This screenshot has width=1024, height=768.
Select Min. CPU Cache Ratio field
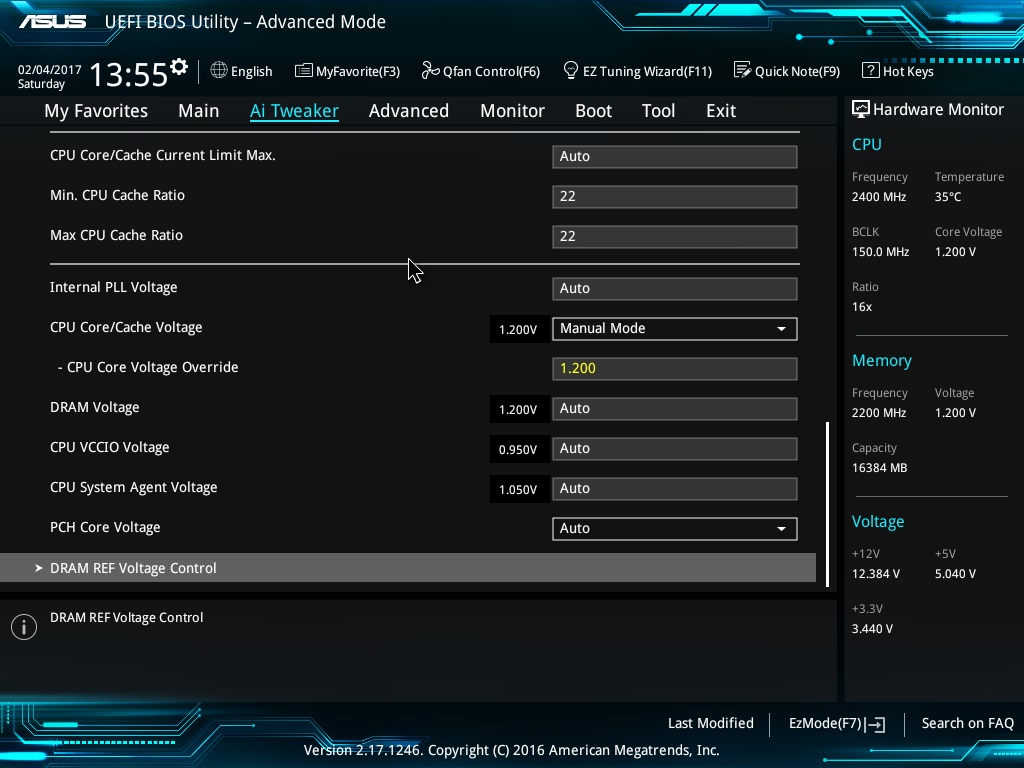tap(675, 197)
